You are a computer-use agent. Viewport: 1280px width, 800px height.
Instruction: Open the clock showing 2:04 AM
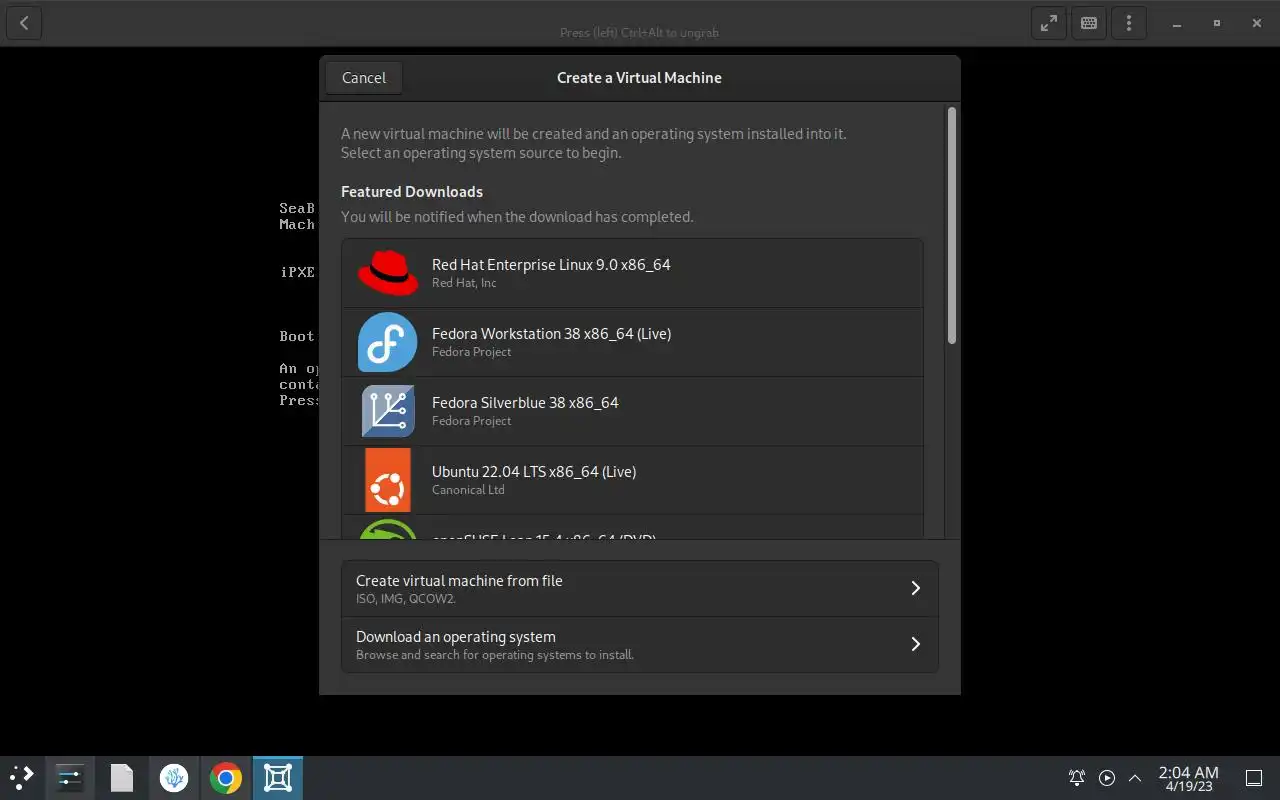point(1188,778)
